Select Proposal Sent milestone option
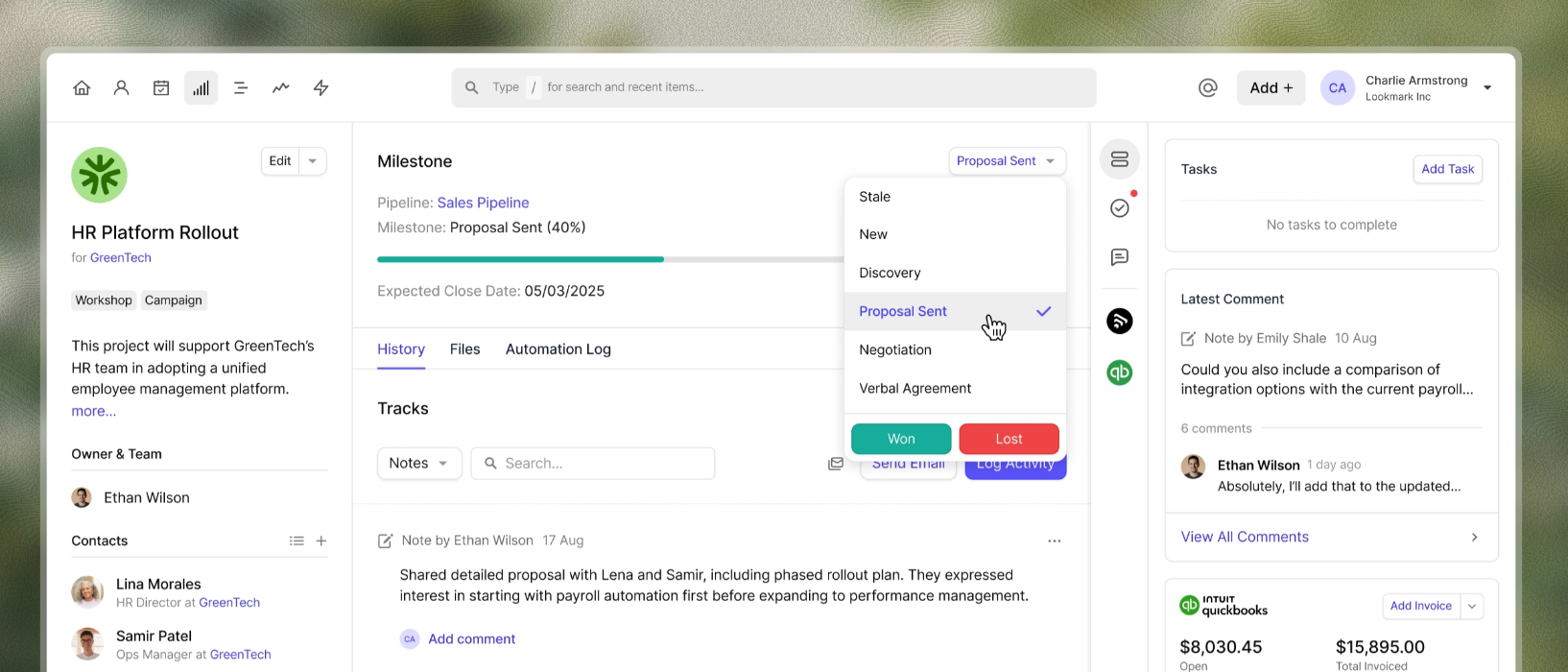 click(x=956, y=311)
